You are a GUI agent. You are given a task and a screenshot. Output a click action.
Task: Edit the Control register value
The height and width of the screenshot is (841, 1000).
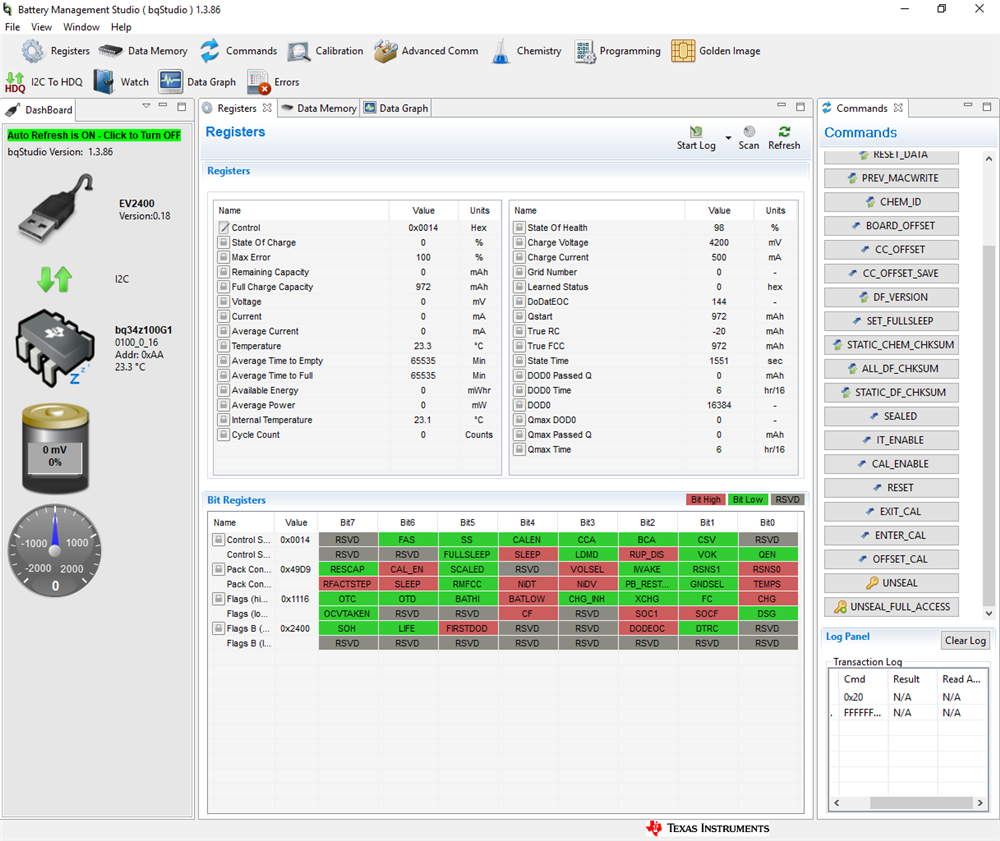tap(423, 228)
